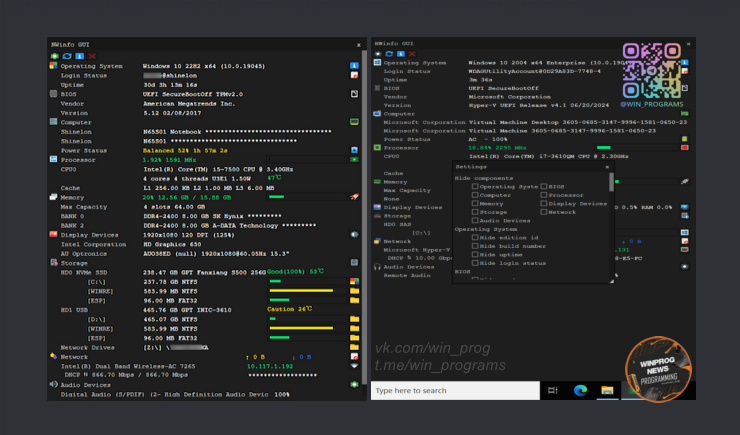Screen dimensions: 740x435
Task: Click the refresh icon in right NWinfo window toolbar
Action: (x=389, y=54)
